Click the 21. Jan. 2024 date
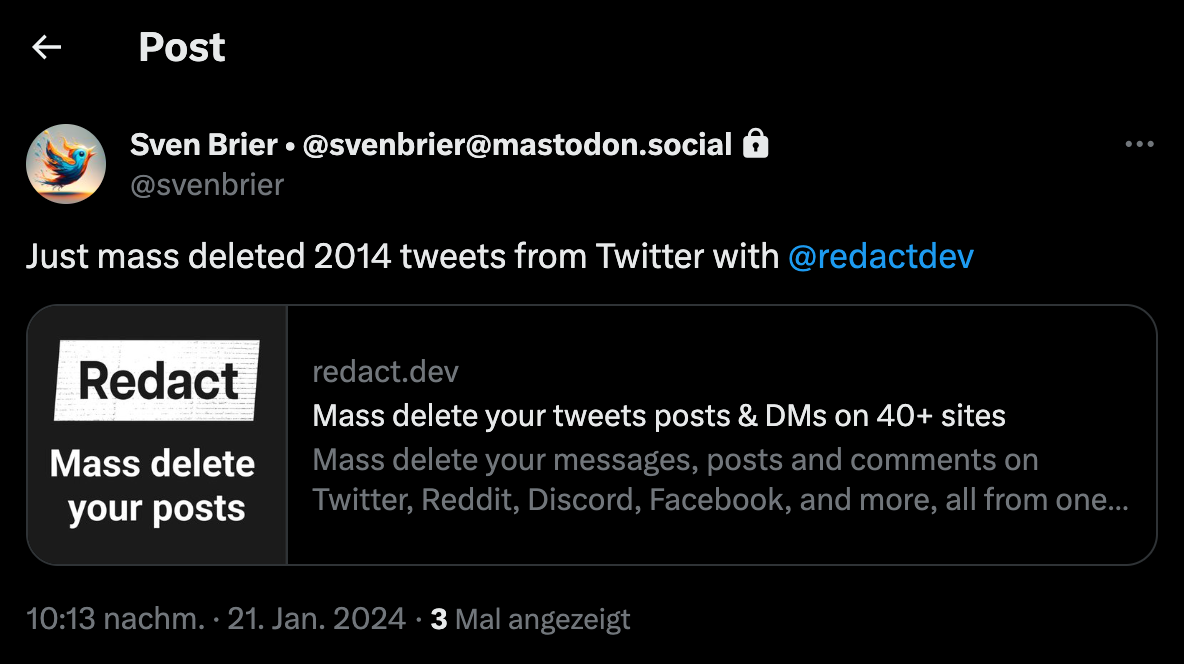This screenshot has width=1184, height=664. point(316,619)
